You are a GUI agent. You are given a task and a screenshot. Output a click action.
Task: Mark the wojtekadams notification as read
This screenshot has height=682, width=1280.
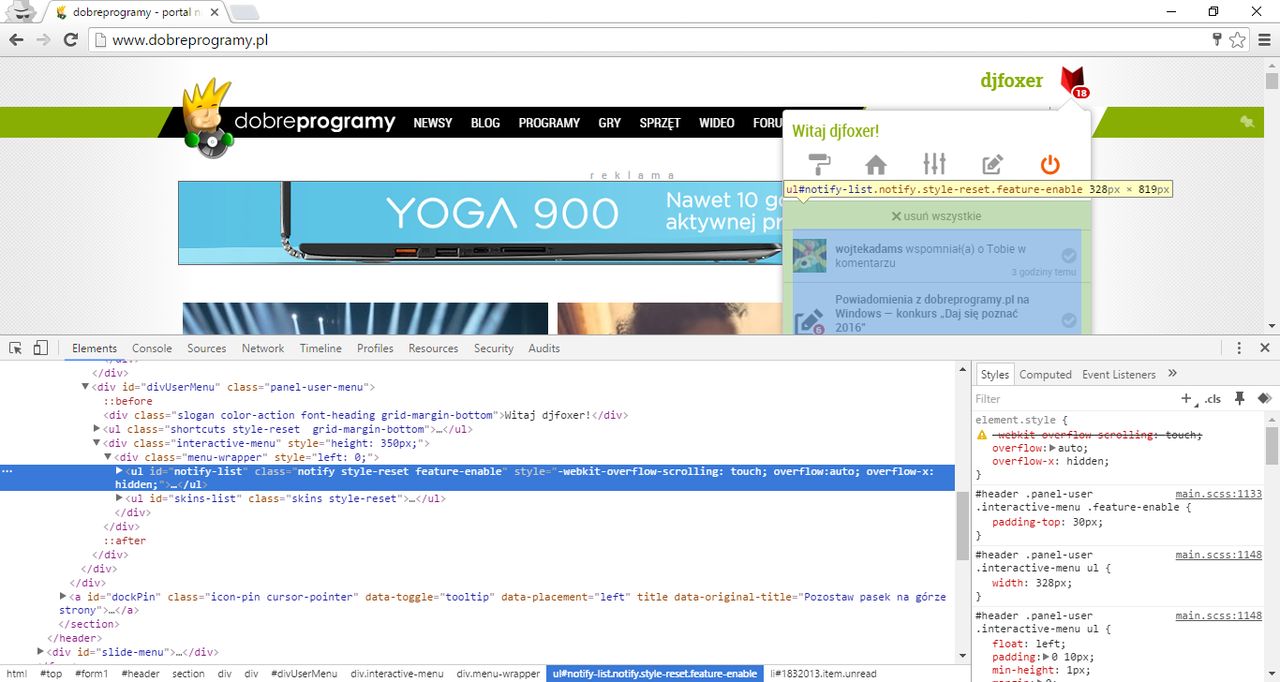click(x=1069, y=255)
